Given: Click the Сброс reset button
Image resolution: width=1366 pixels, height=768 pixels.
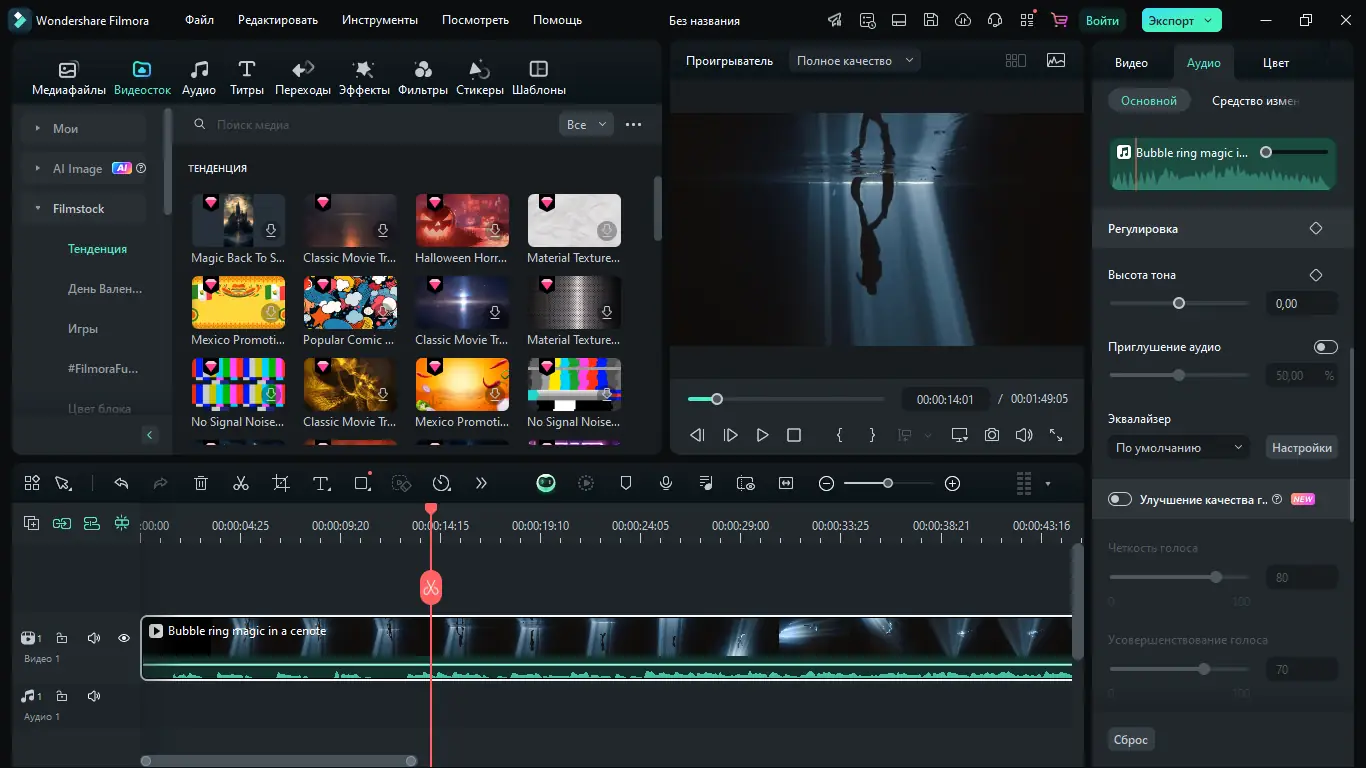Looking at the screenshot, I should click(1131, 740).
